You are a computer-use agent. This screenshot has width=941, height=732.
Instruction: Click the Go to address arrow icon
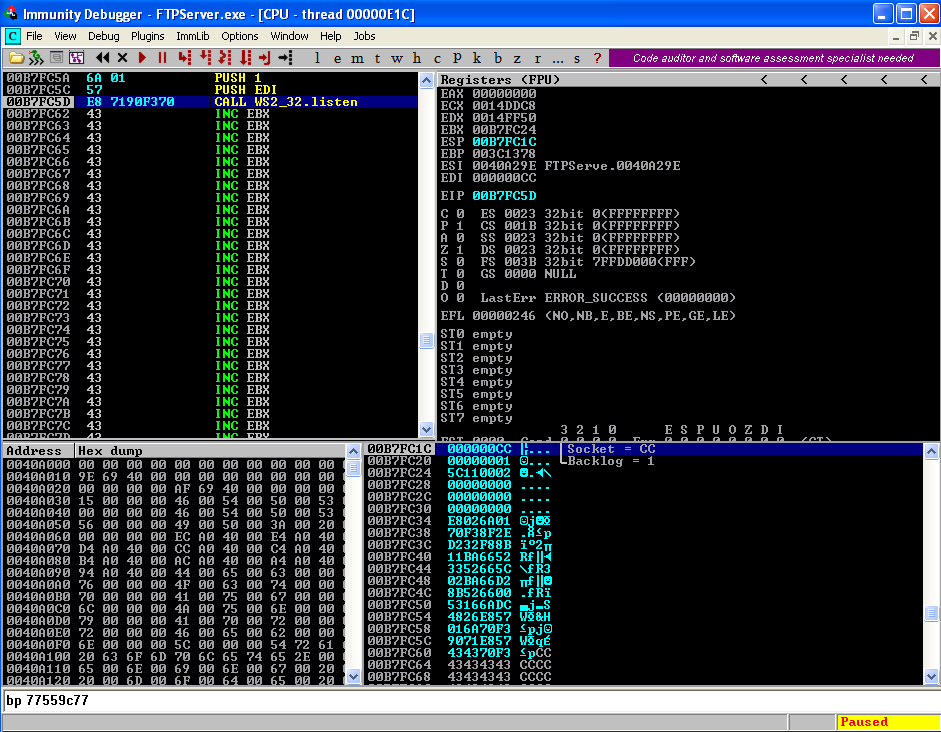click(x=286, y=58)
